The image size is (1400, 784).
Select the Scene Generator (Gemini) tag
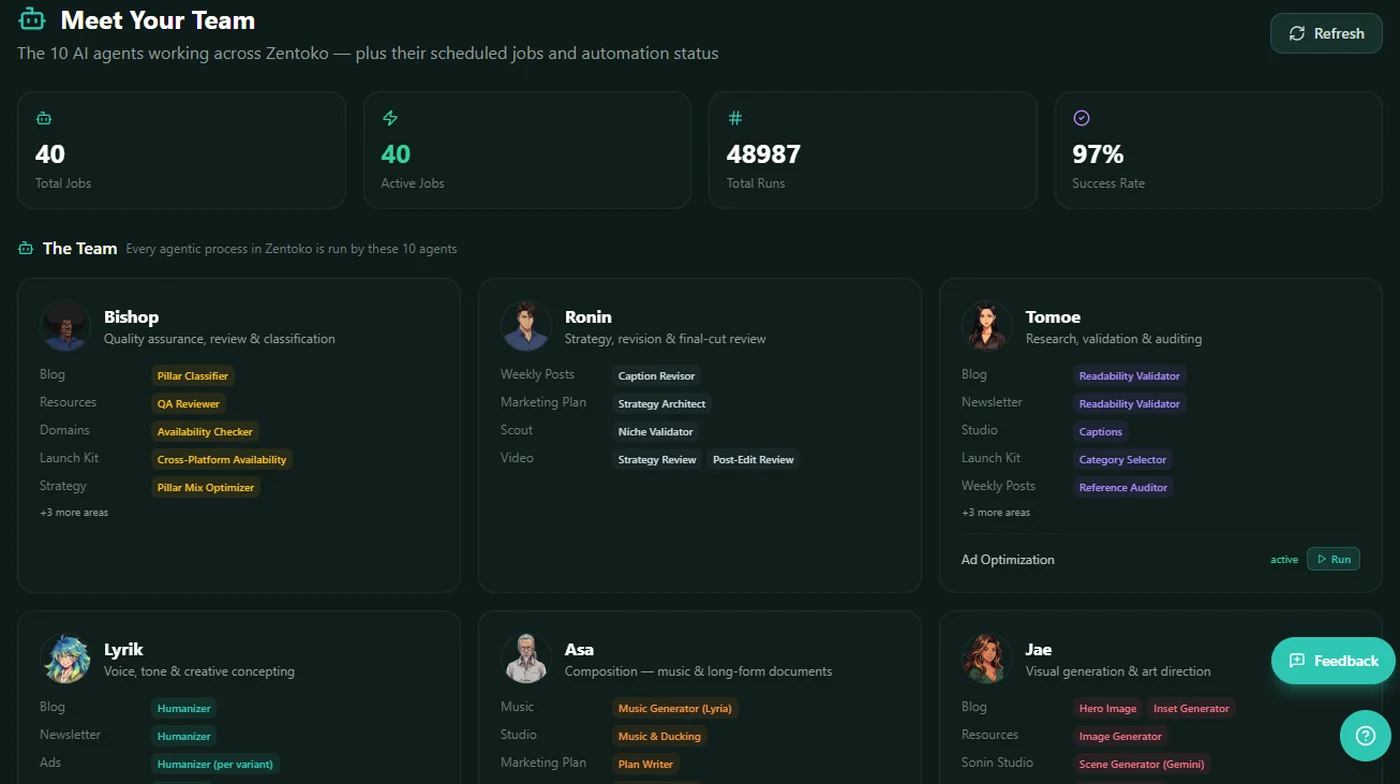[x=1142, y=764]
